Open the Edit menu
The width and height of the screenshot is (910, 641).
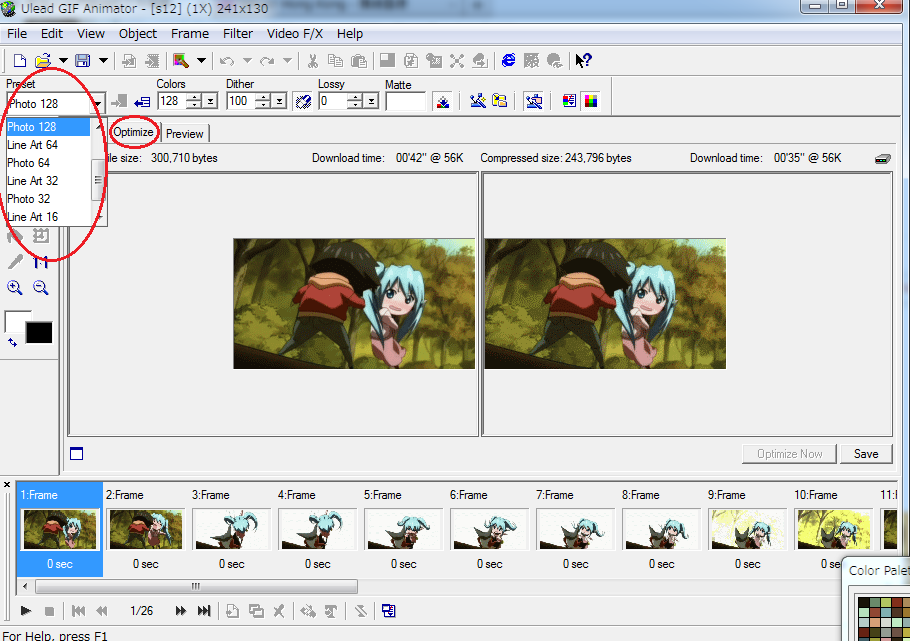(x=52, y=34)
